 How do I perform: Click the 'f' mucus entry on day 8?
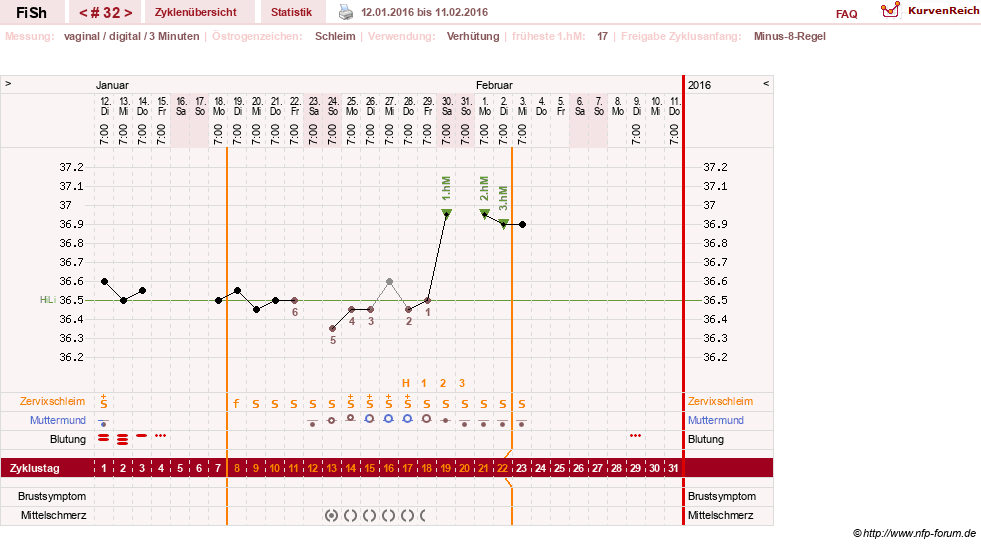(x=236, y=404)
